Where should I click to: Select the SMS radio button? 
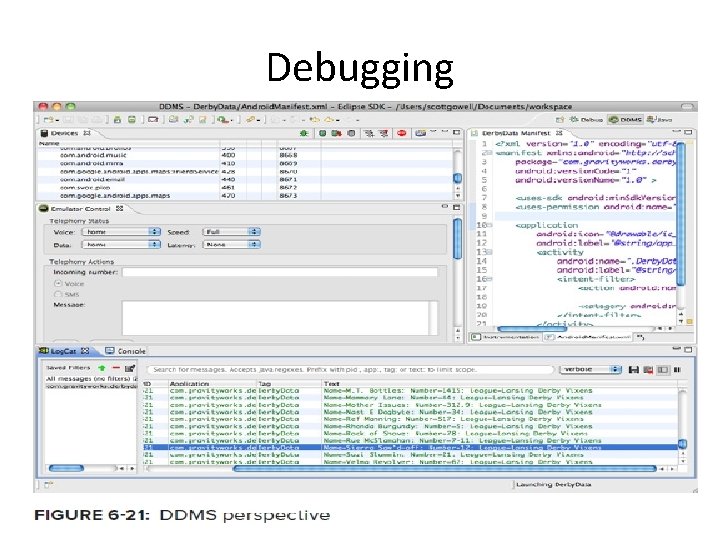pyautogui.click(x=58, y=294)
